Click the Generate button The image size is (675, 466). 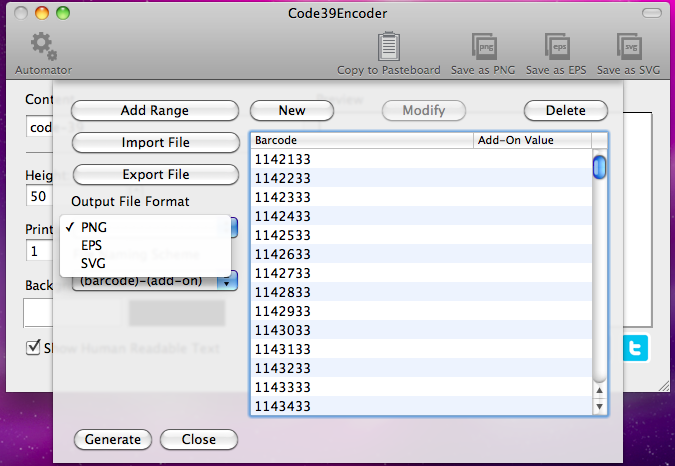pyautogui.click(x=113, y=439)
